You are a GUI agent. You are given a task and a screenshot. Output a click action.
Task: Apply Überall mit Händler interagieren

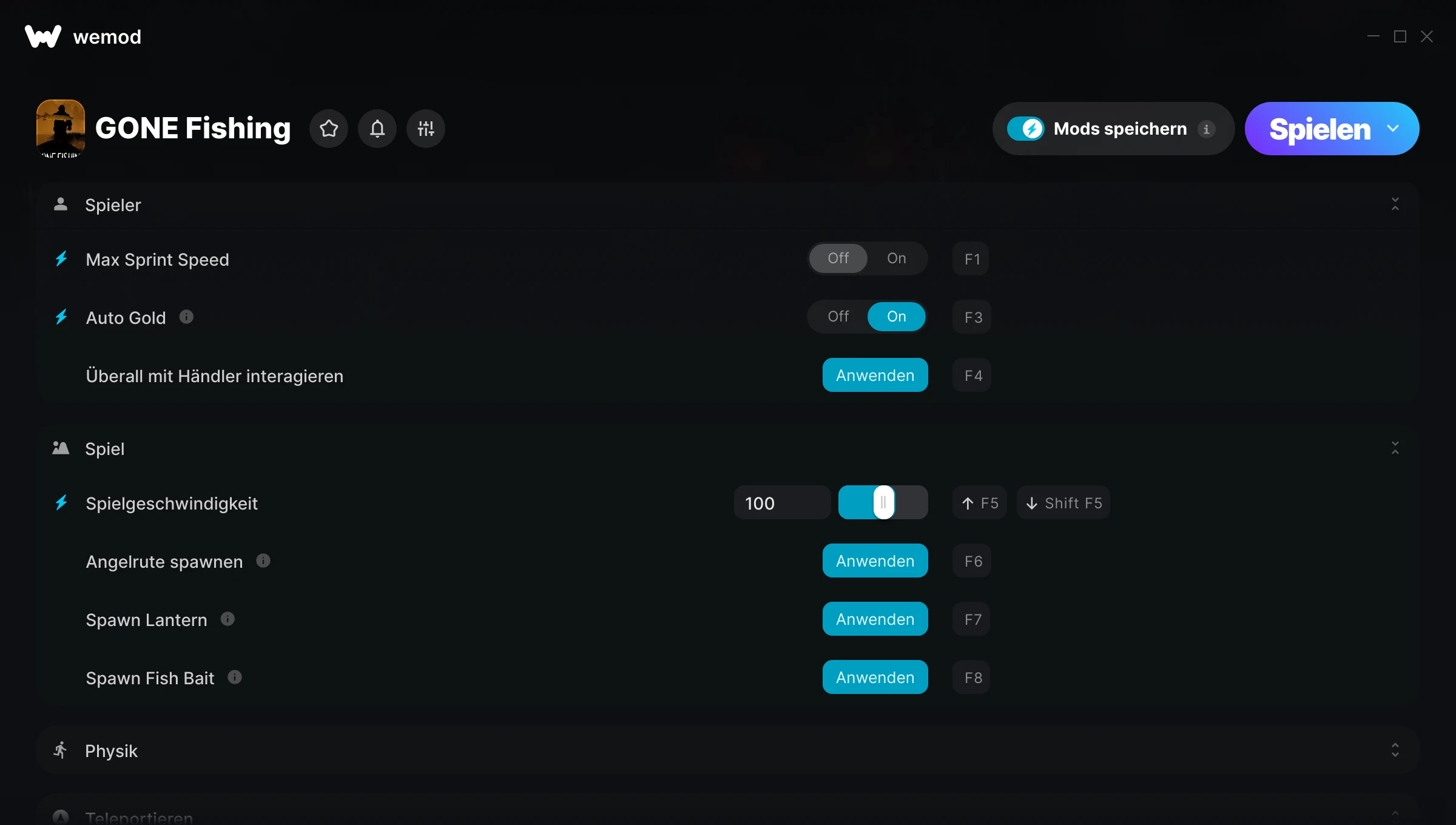875,375
